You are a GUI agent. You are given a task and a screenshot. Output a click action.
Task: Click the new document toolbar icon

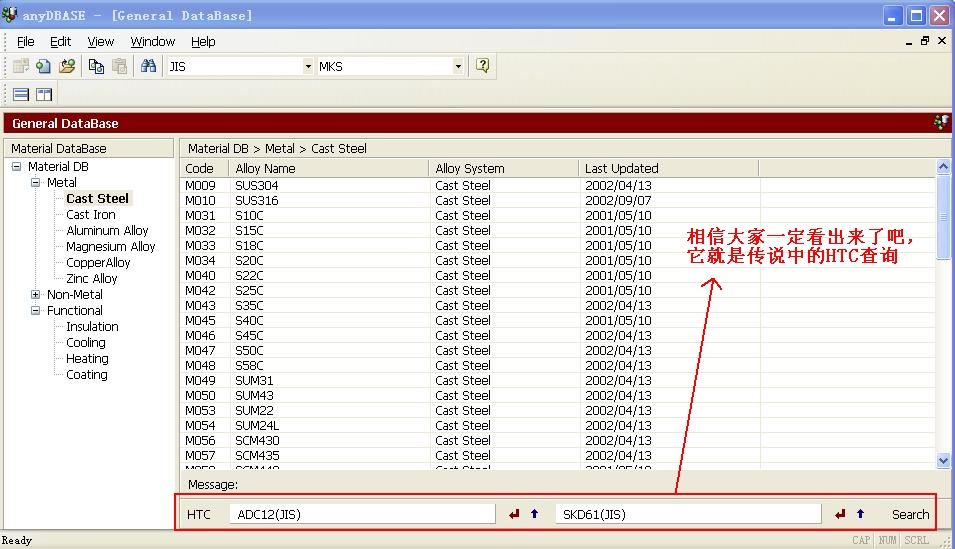43,66
